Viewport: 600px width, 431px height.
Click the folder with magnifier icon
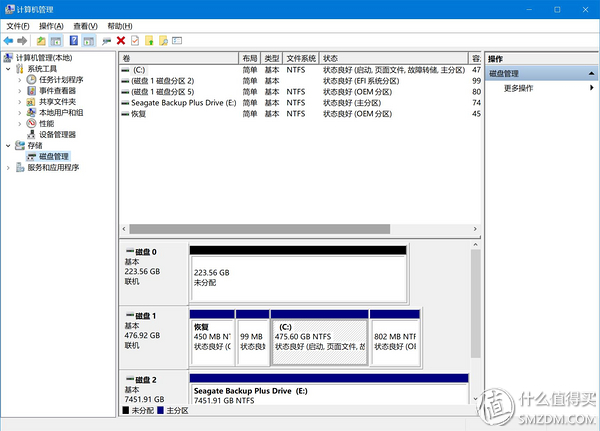[163, 41]
